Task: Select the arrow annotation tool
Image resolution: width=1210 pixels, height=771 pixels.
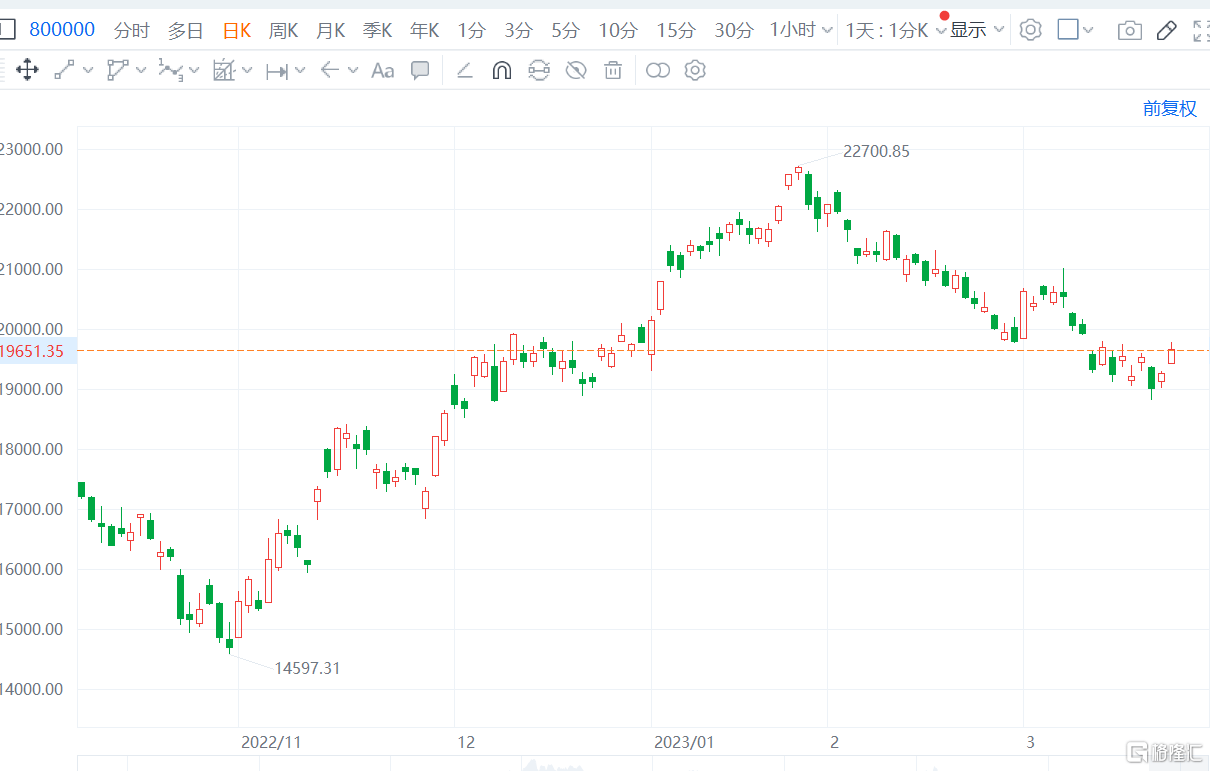Action: 330,70
